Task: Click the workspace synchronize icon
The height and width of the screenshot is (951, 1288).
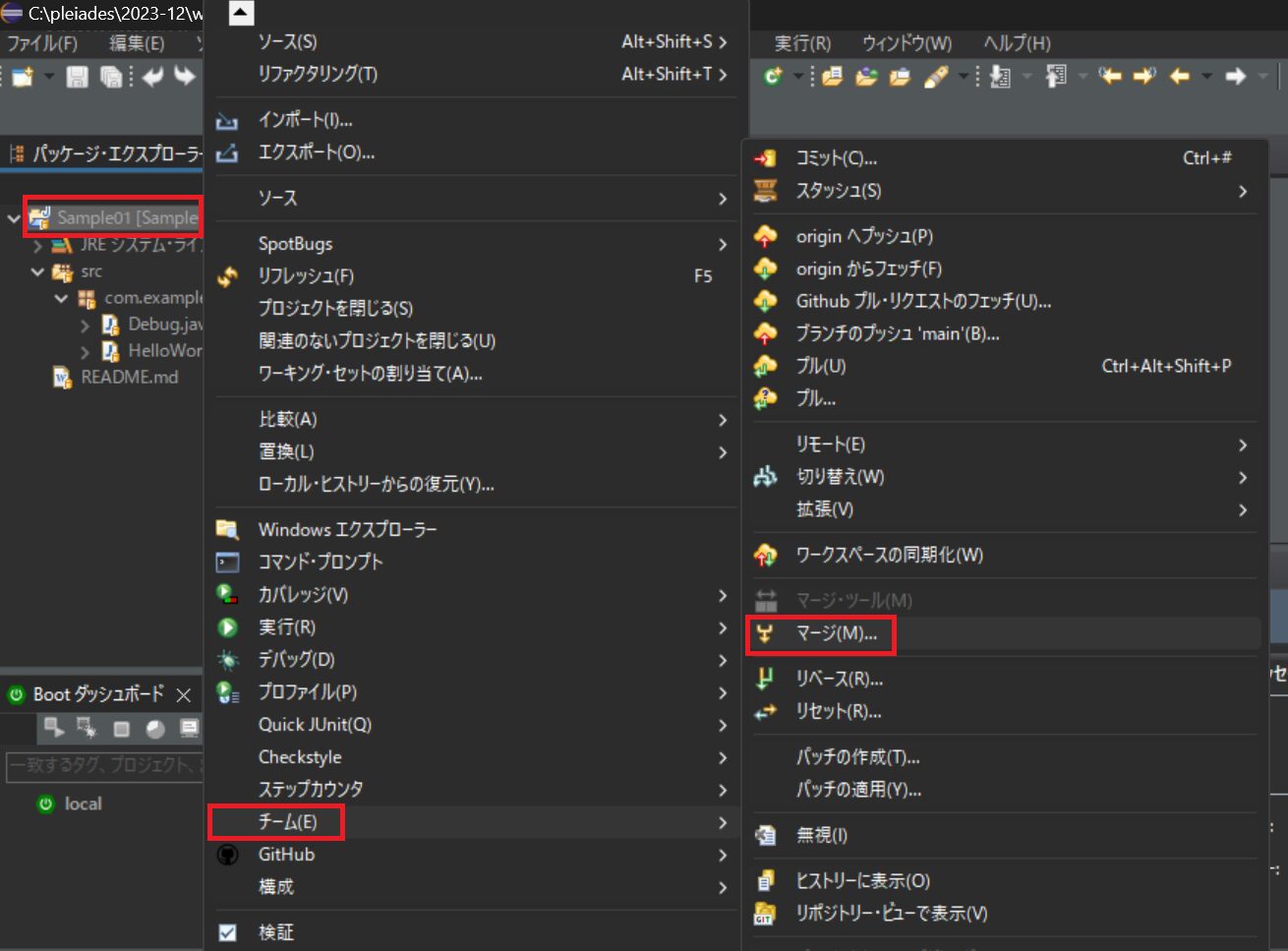Action: click(x=765, y=555)
